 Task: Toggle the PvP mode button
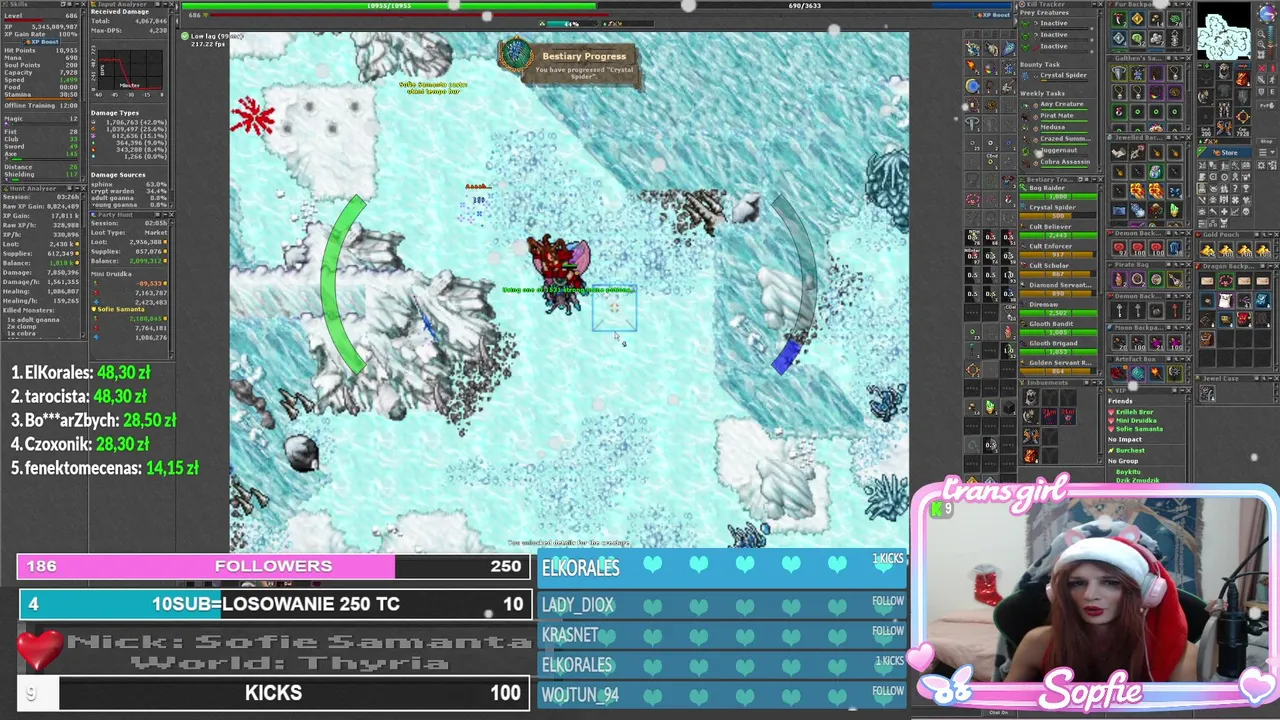point(1267,106)
